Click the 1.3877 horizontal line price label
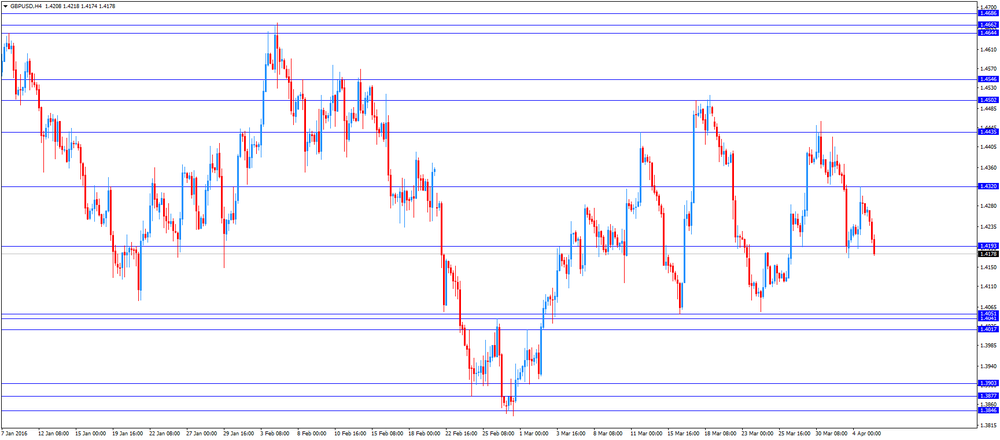This screenshot has width=1000, height=440. coord(988,396)
